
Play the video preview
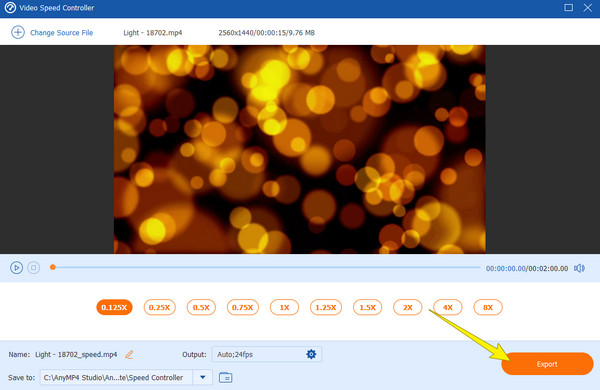[16, 268]
